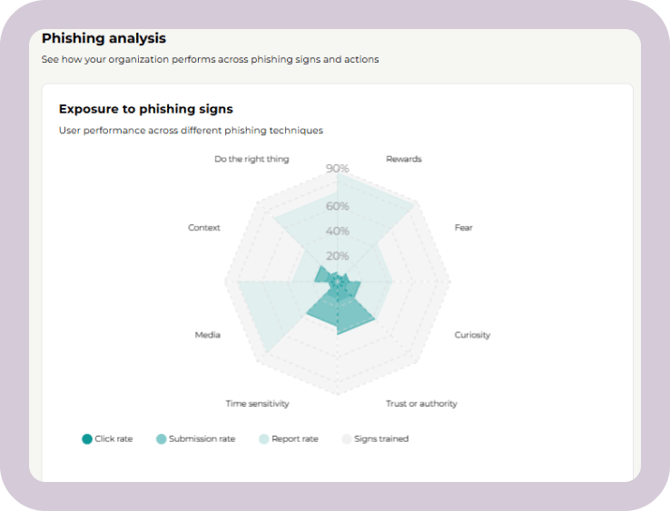The height and width of the screenshot is (511, 670).
Task: Click the grey Signs trained legend dot
Action: (x=347, y=439)
